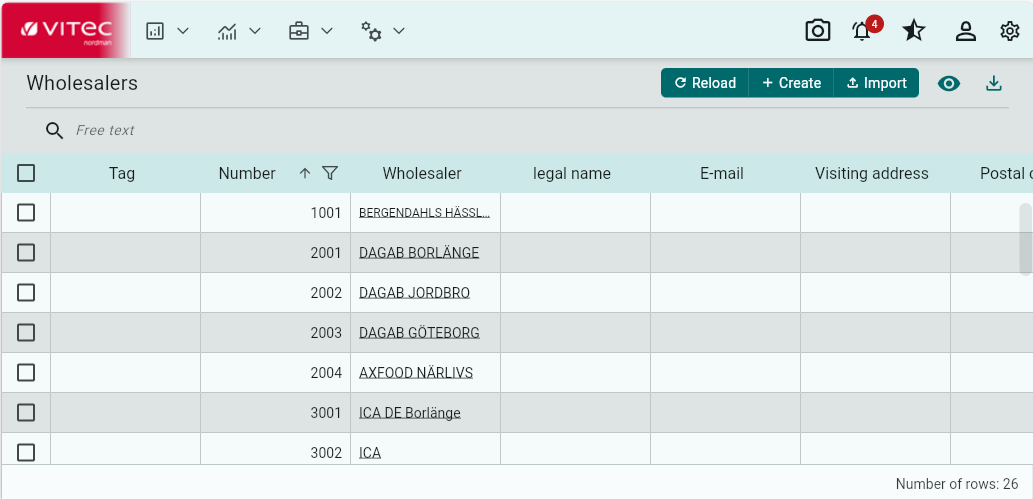Check the row 1001 checkbox
This screenshot has width=1033, height=499.
click(26, 212)
